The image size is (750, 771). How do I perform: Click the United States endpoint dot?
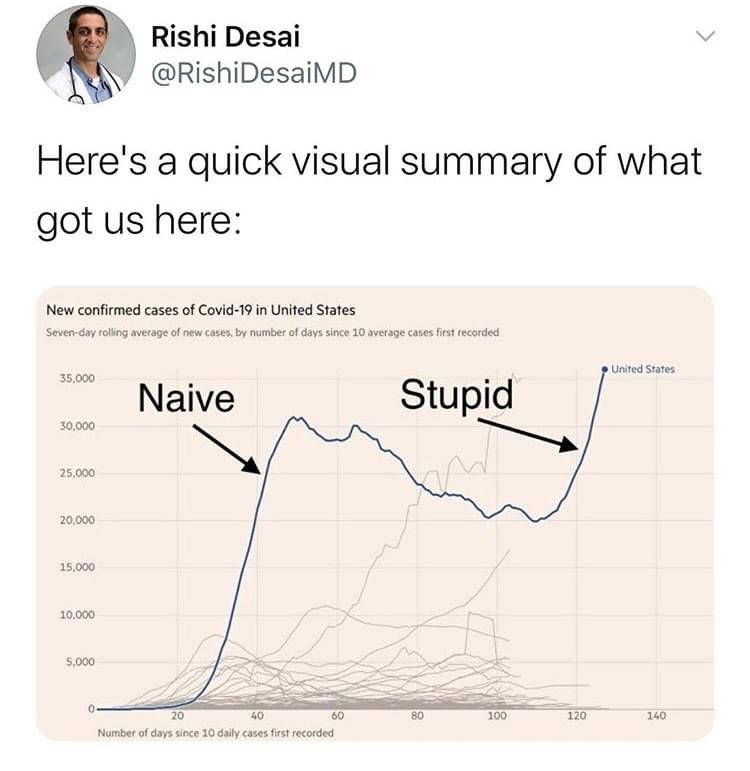coord(604,370)
